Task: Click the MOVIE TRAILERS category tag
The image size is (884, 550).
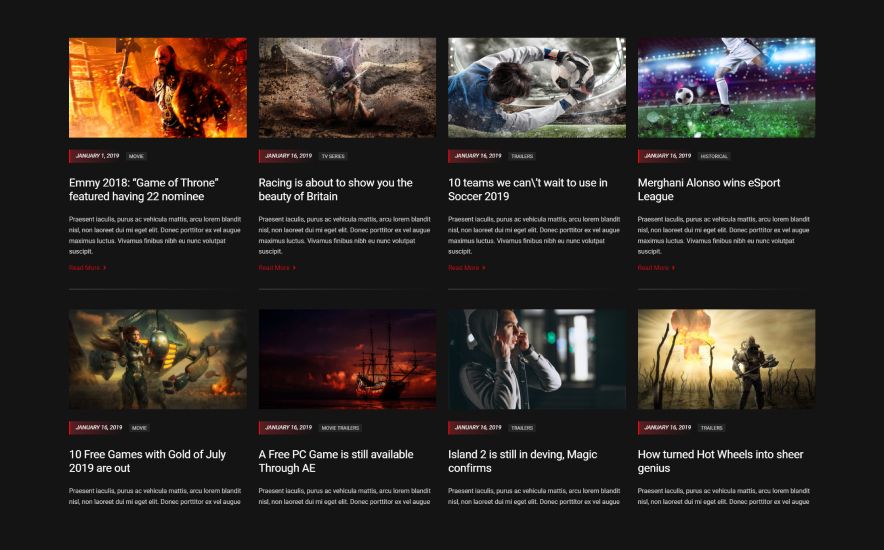Action: tap(340, 428)
